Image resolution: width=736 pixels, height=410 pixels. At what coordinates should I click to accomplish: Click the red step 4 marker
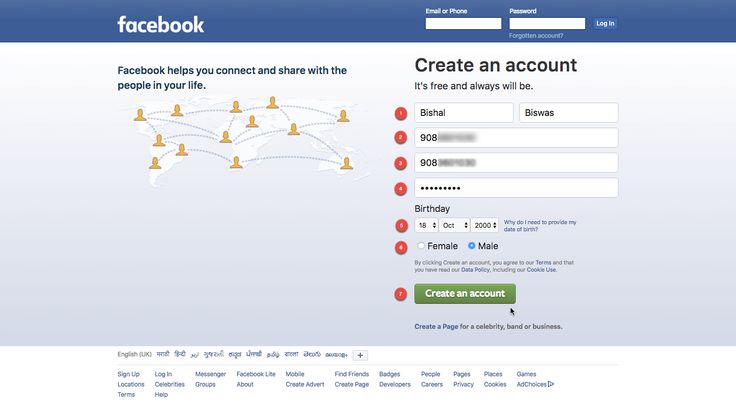coord(401,188)
